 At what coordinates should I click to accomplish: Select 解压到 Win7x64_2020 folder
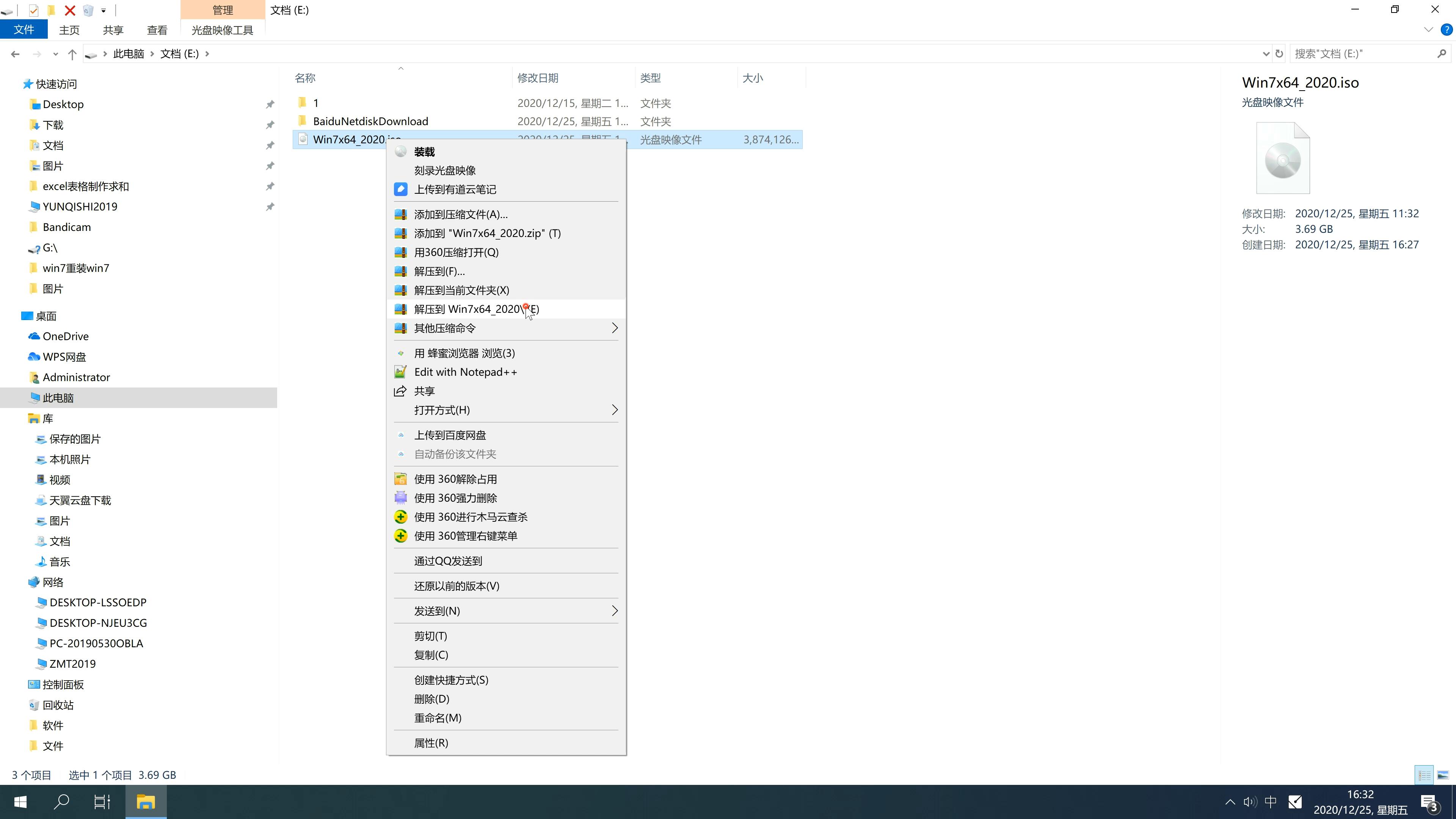pyautogui.click(x=476, y=308)
